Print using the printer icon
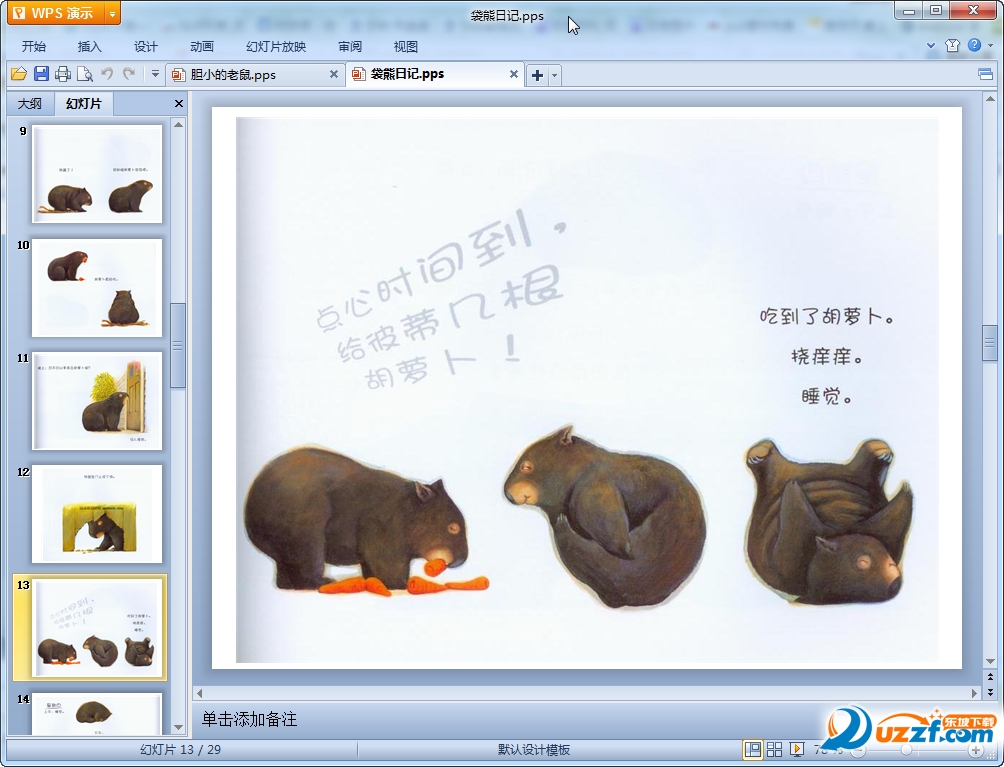1004x767 pixels. click(x=63, y=74)
